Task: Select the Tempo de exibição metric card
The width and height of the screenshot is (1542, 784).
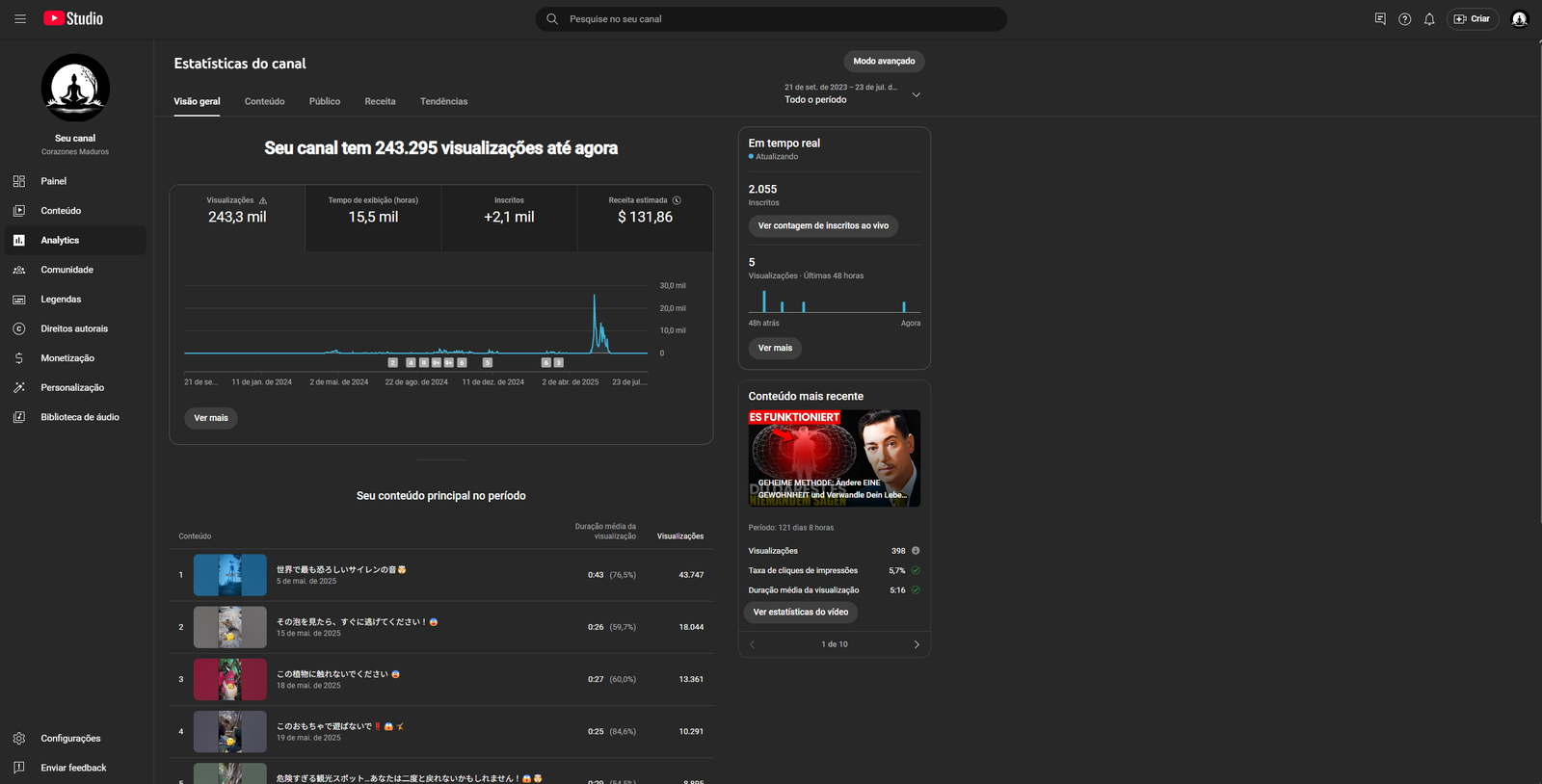Action: [x=373, y=218]
